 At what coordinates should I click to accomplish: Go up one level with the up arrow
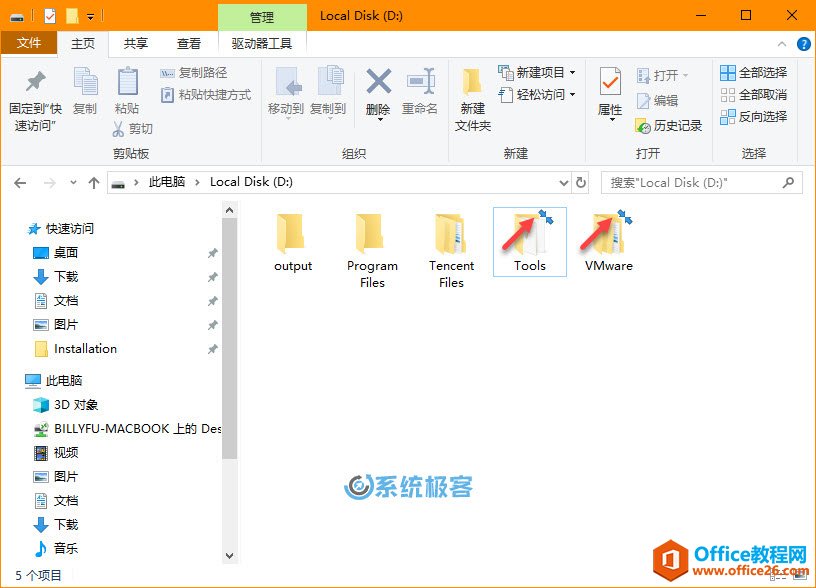click(94, 183)
